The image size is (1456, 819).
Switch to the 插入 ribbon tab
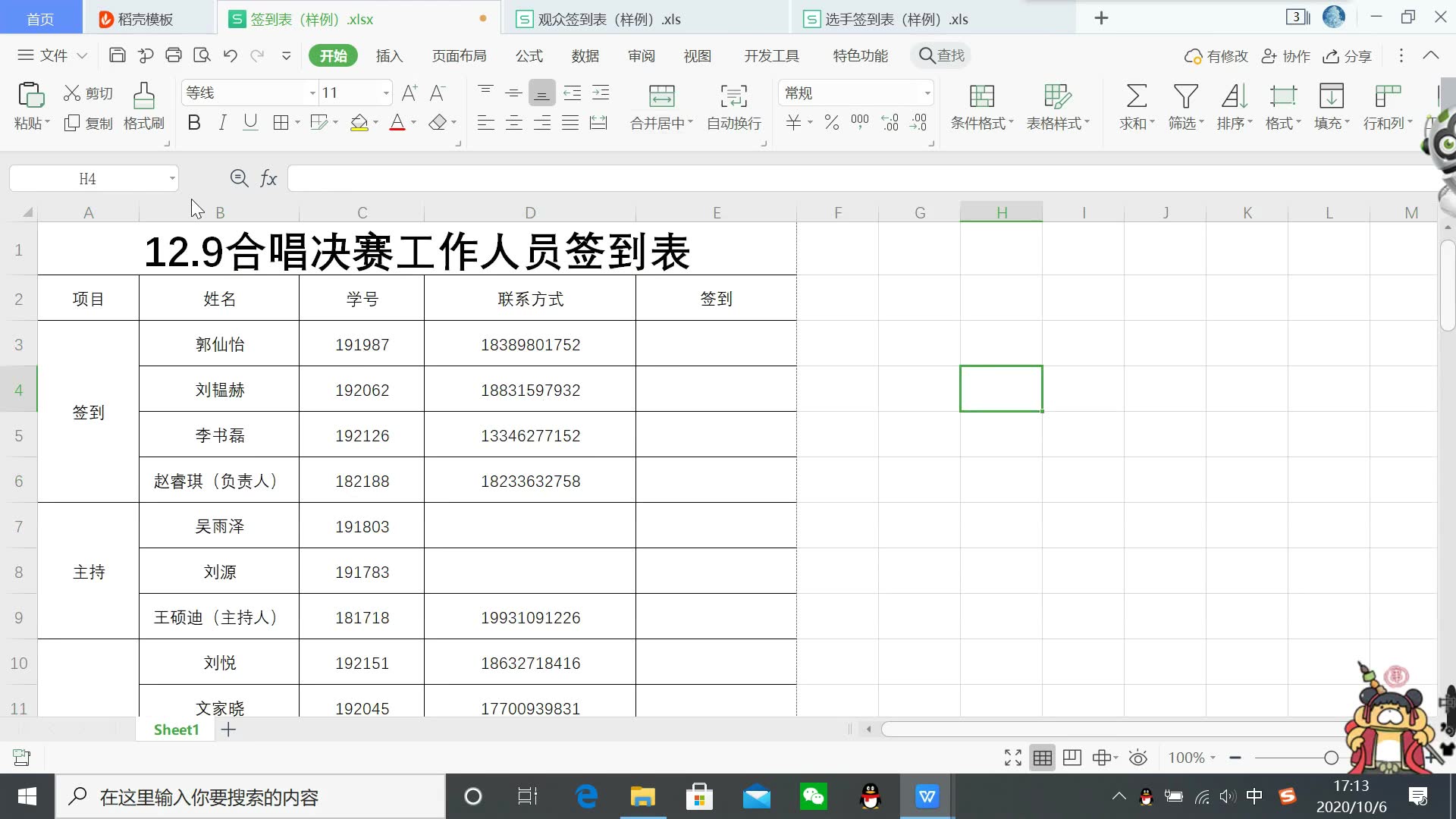point(389,55)
